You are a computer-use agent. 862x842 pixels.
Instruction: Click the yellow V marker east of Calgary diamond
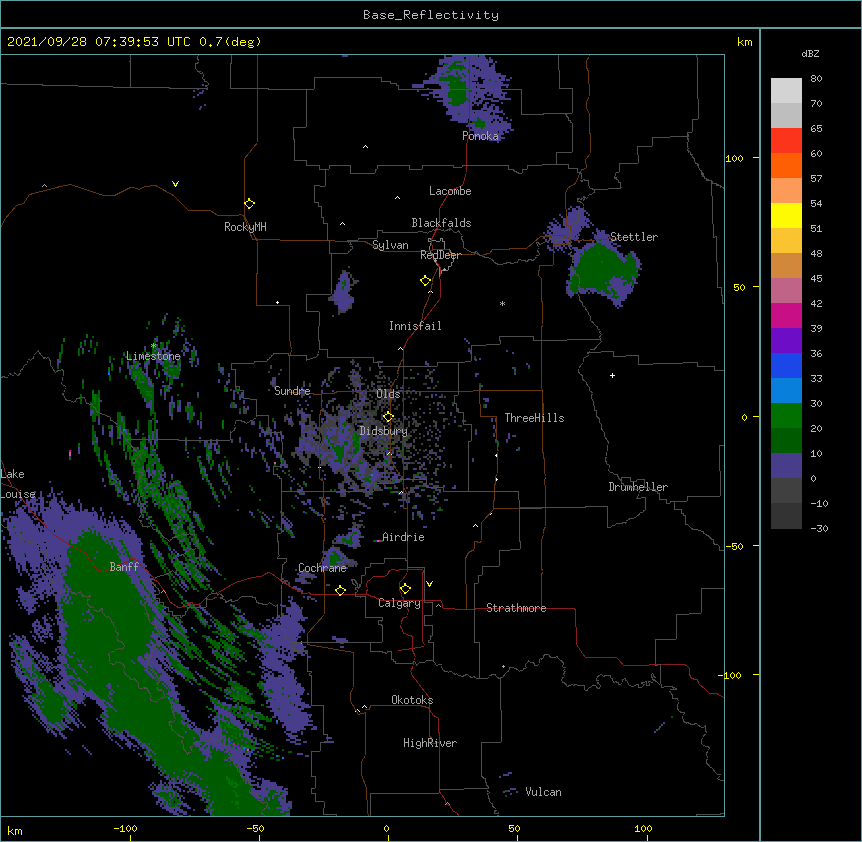click(x=429, y=584)
